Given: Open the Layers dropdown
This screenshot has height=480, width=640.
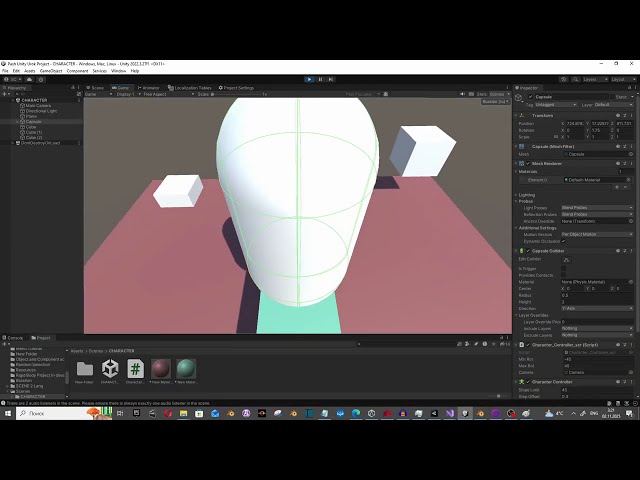Looking at the screenshot, I should pos(596,79).
